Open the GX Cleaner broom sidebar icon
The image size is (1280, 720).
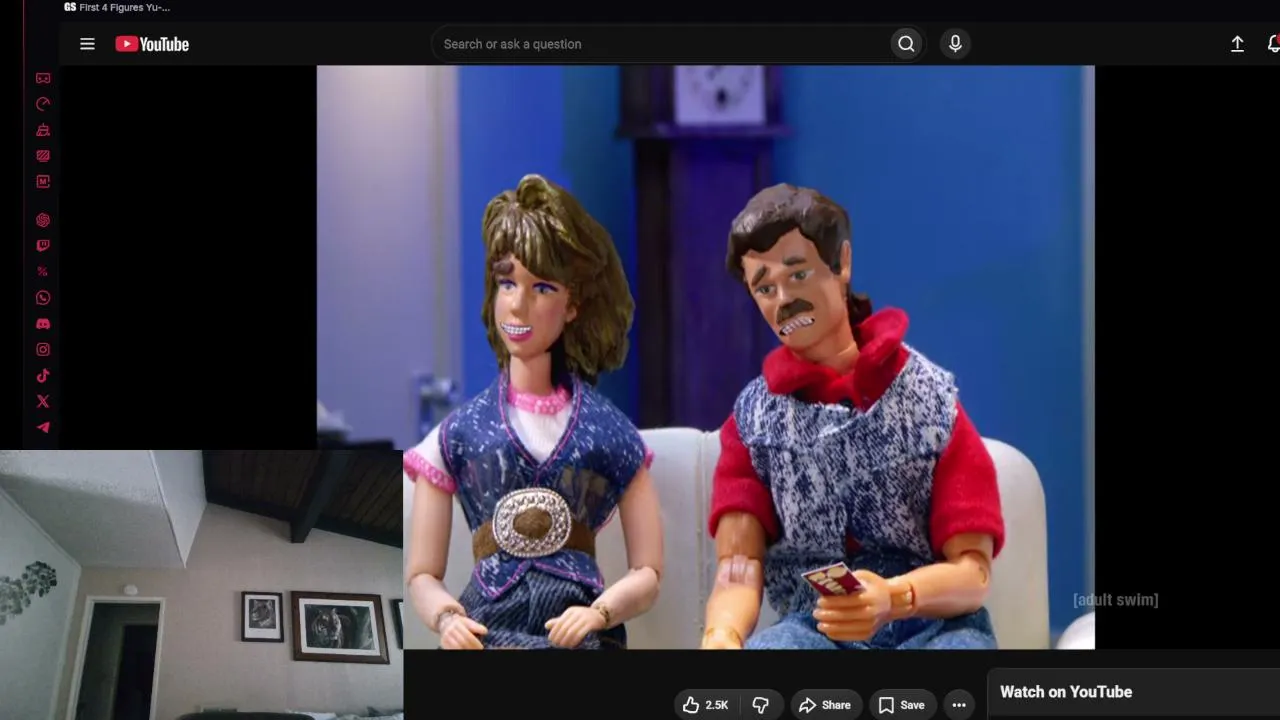(43, 130)
